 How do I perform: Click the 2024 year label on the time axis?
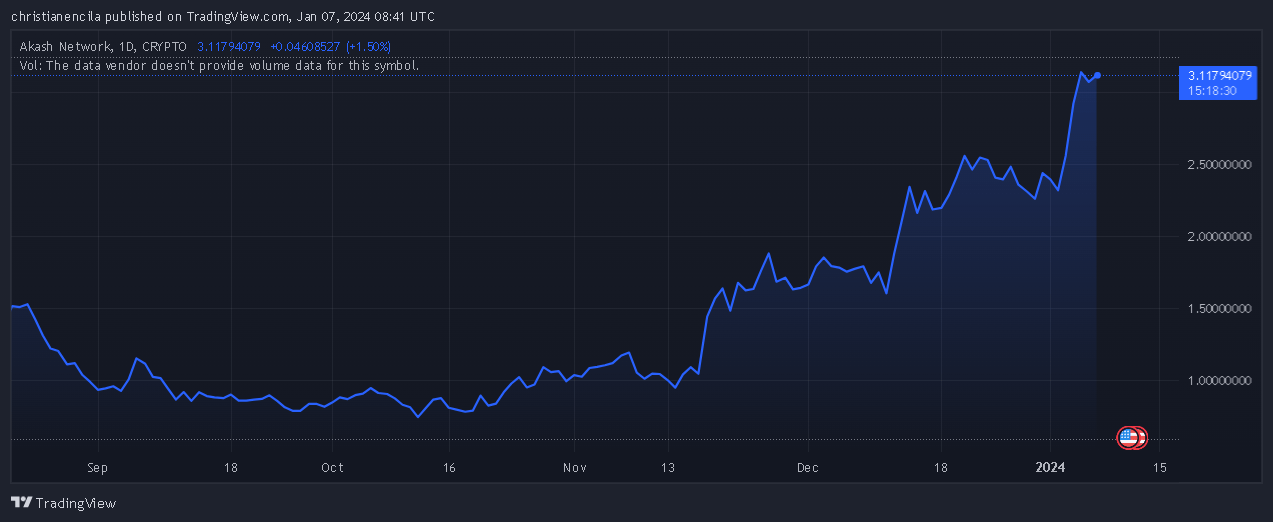[x=1050, y=467]
